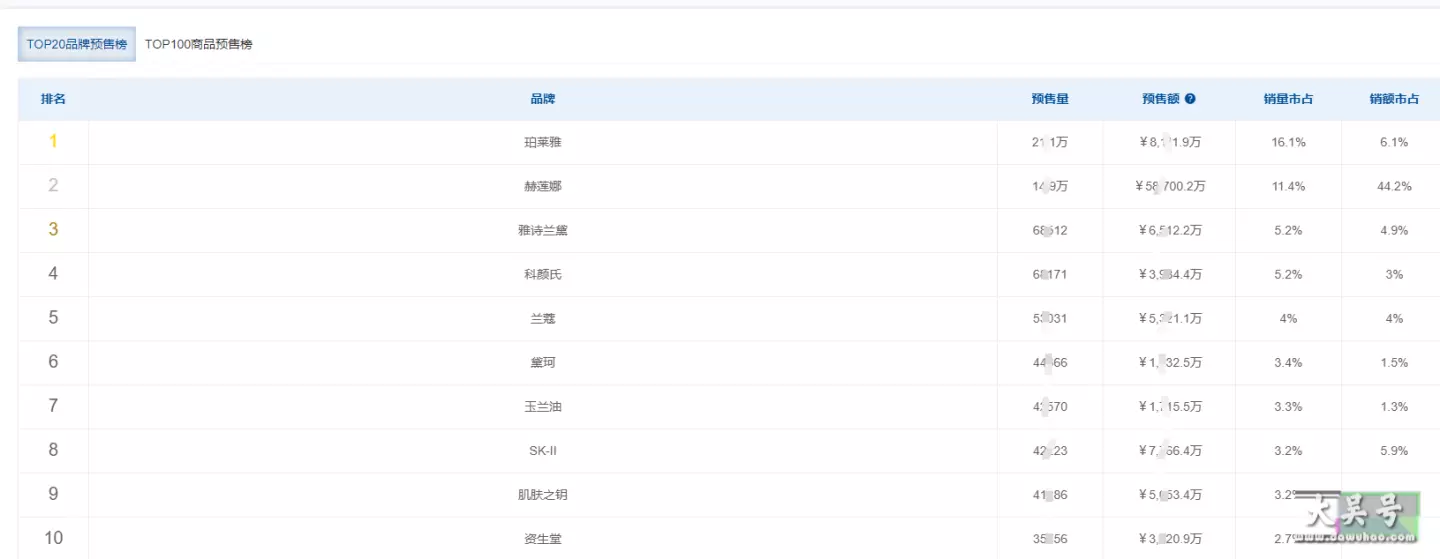Select brand name 黛珂
This screenshot has width=1440, height=559.
click(x=543, y=363)
